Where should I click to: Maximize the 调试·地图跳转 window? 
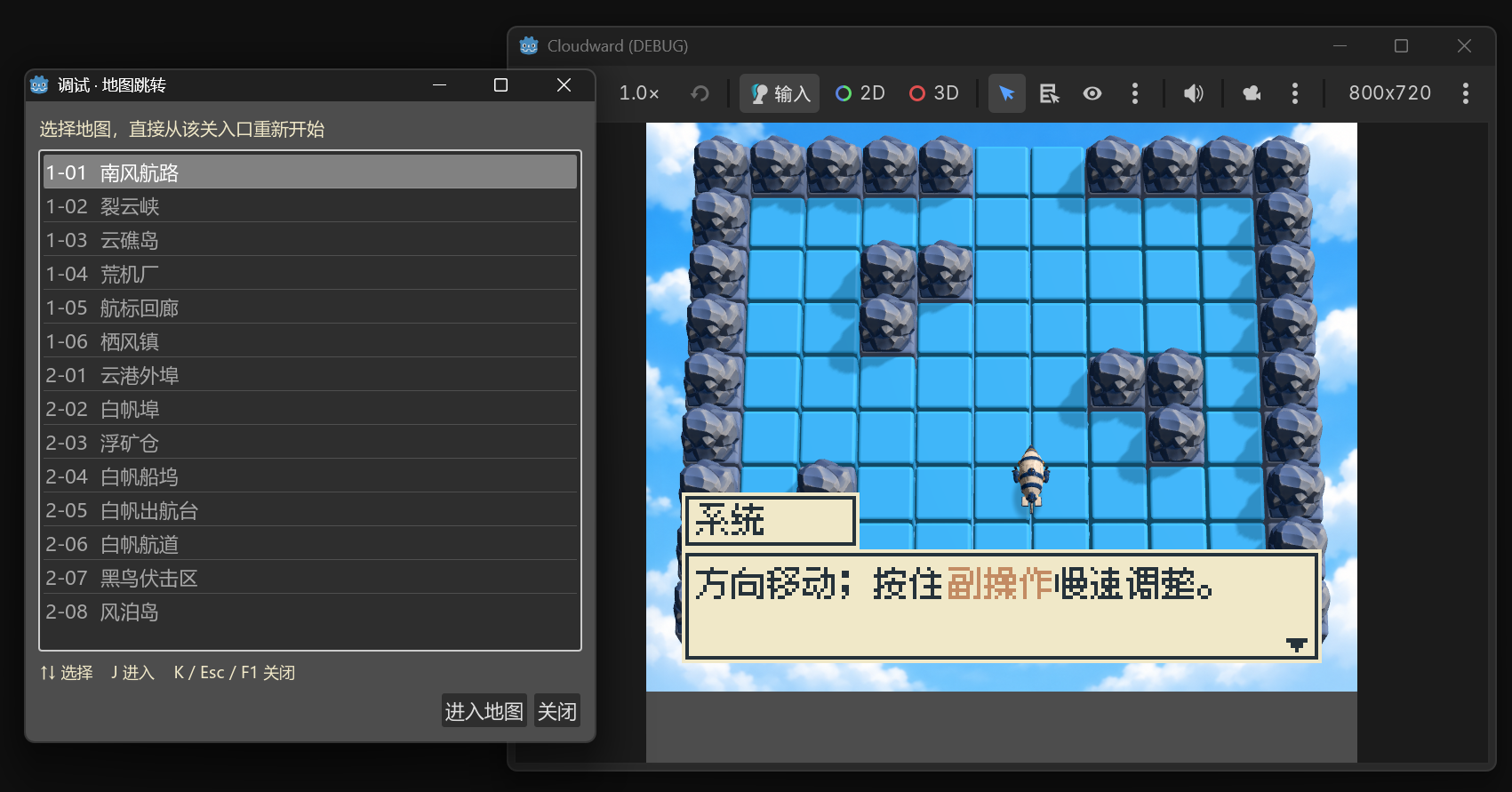pyautogui.click(x=501, y=84)
